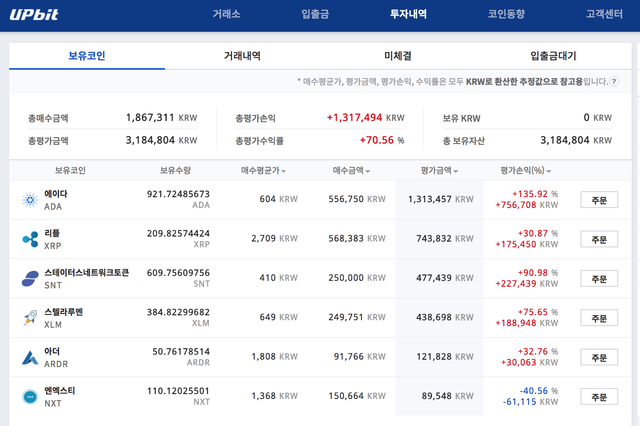Switch to the 미체결 tab
The image size is (640, 426).
tap(398, 56)
